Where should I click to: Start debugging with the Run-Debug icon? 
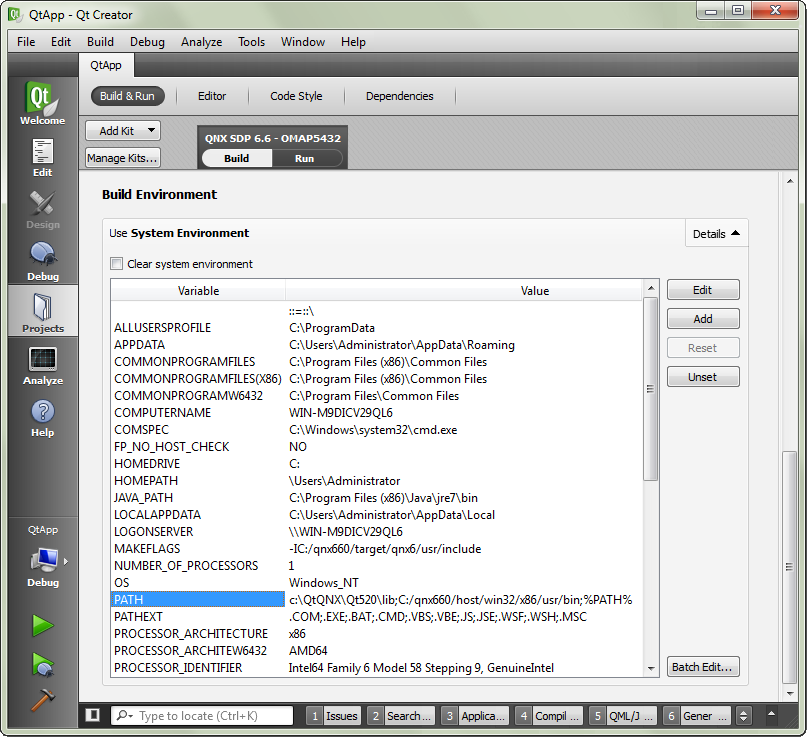[x=42, y=662]
